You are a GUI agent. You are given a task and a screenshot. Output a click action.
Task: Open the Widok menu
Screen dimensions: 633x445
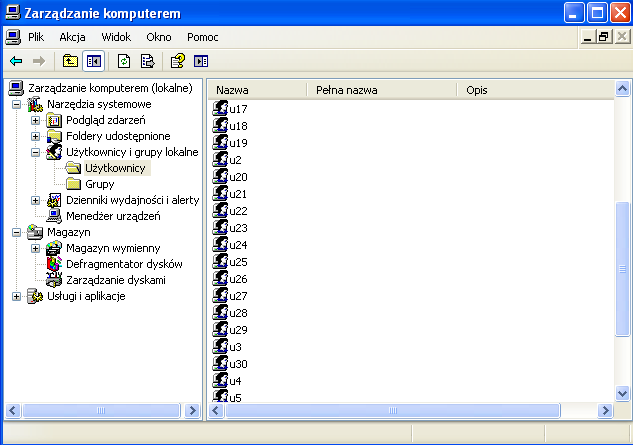tap(116, 37)
